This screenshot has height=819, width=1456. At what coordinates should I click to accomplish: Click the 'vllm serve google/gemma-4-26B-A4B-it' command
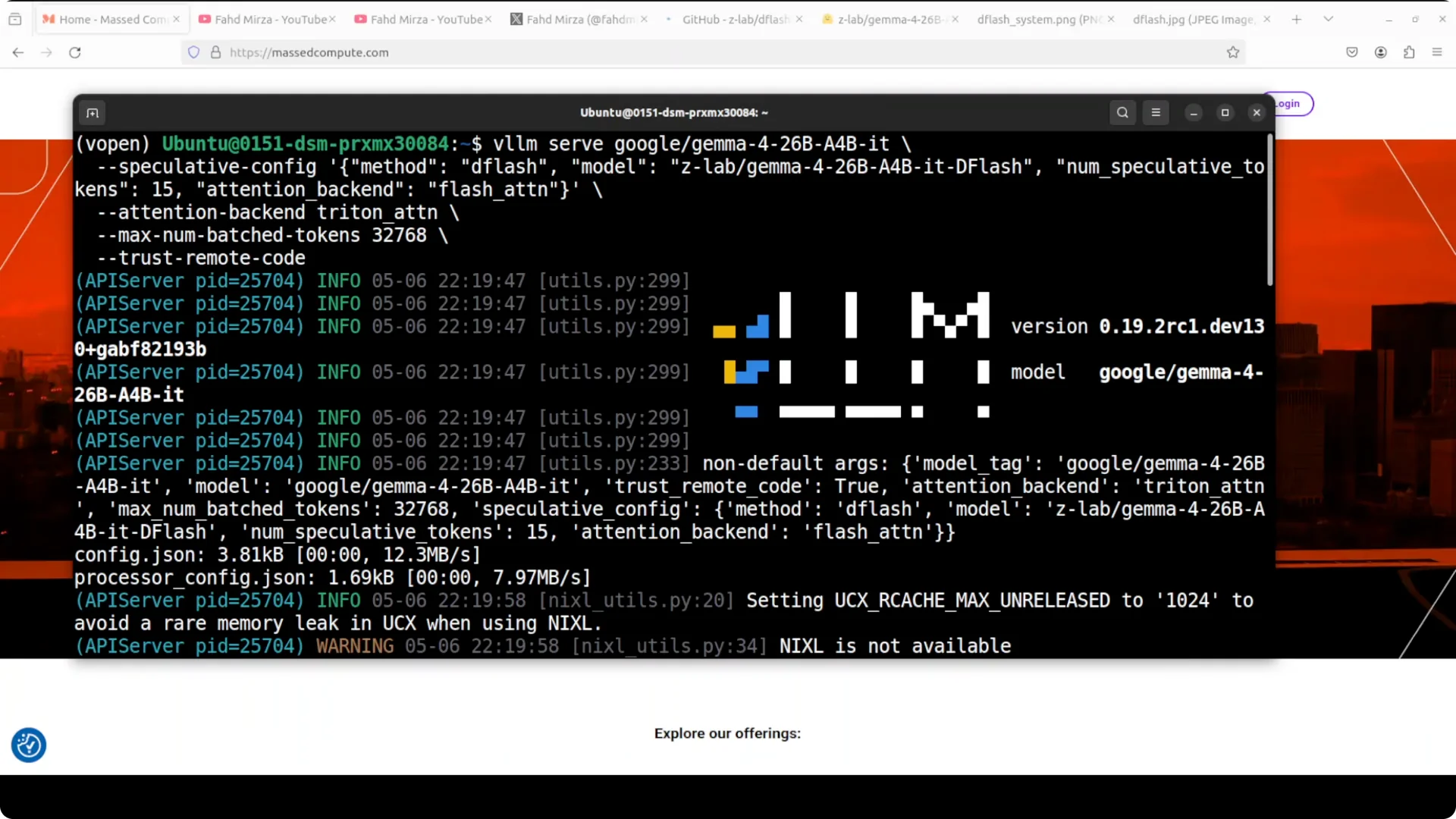point(691,144)
